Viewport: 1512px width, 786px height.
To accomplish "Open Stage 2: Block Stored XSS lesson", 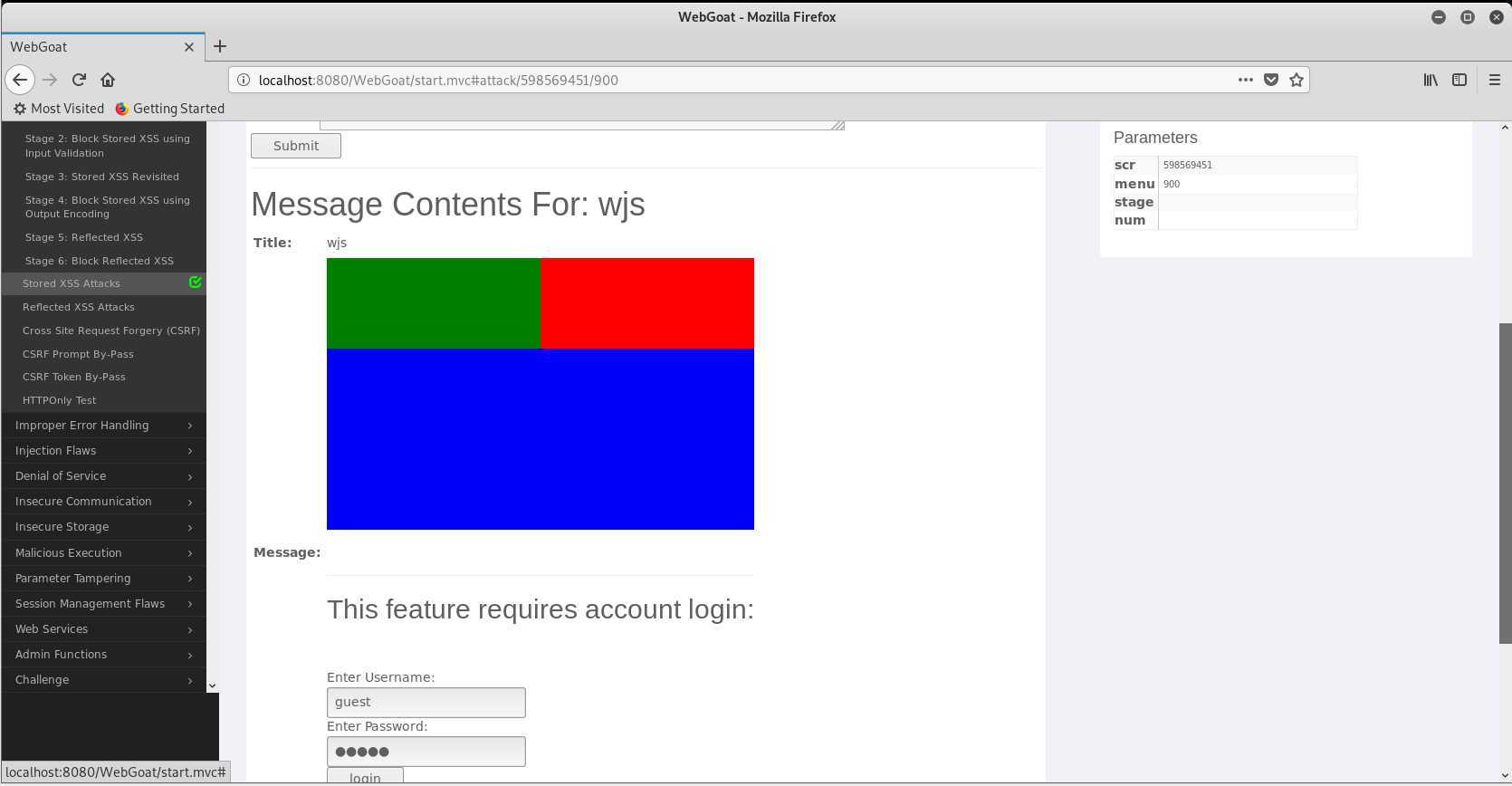I will click(x=107, y=146).
